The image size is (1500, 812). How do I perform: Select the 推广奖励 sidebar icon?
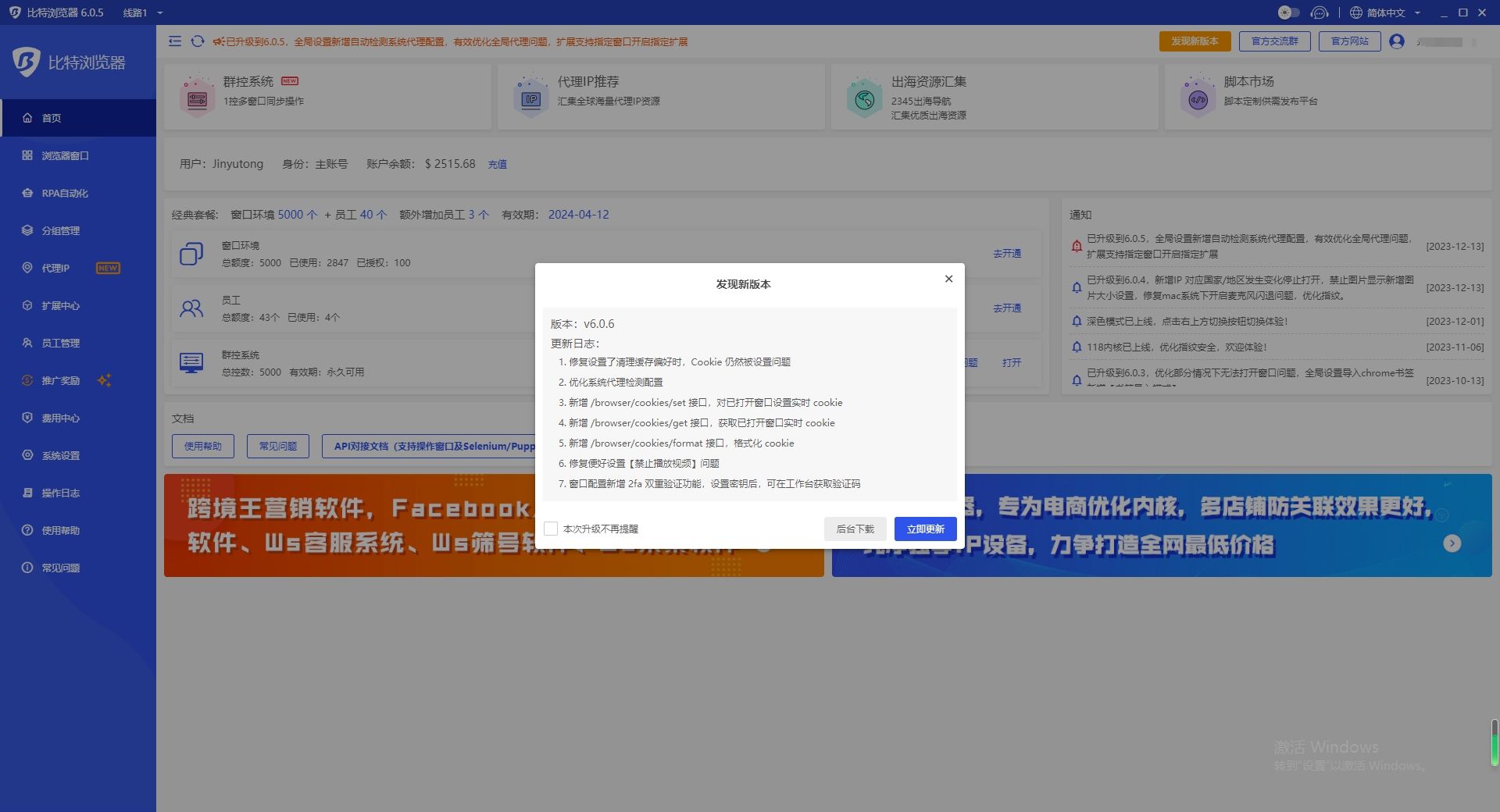tap(28, 380)
